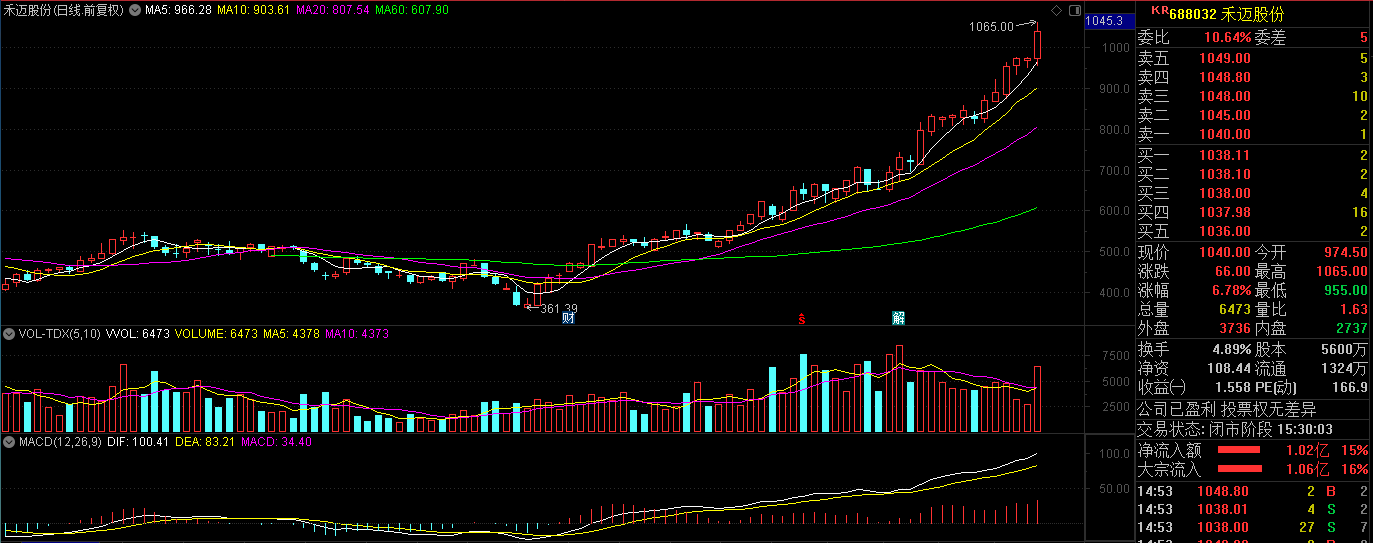Click the MA5 volume label in VOL panel
Screen dimensions: 1373x543
click(291, 333)
